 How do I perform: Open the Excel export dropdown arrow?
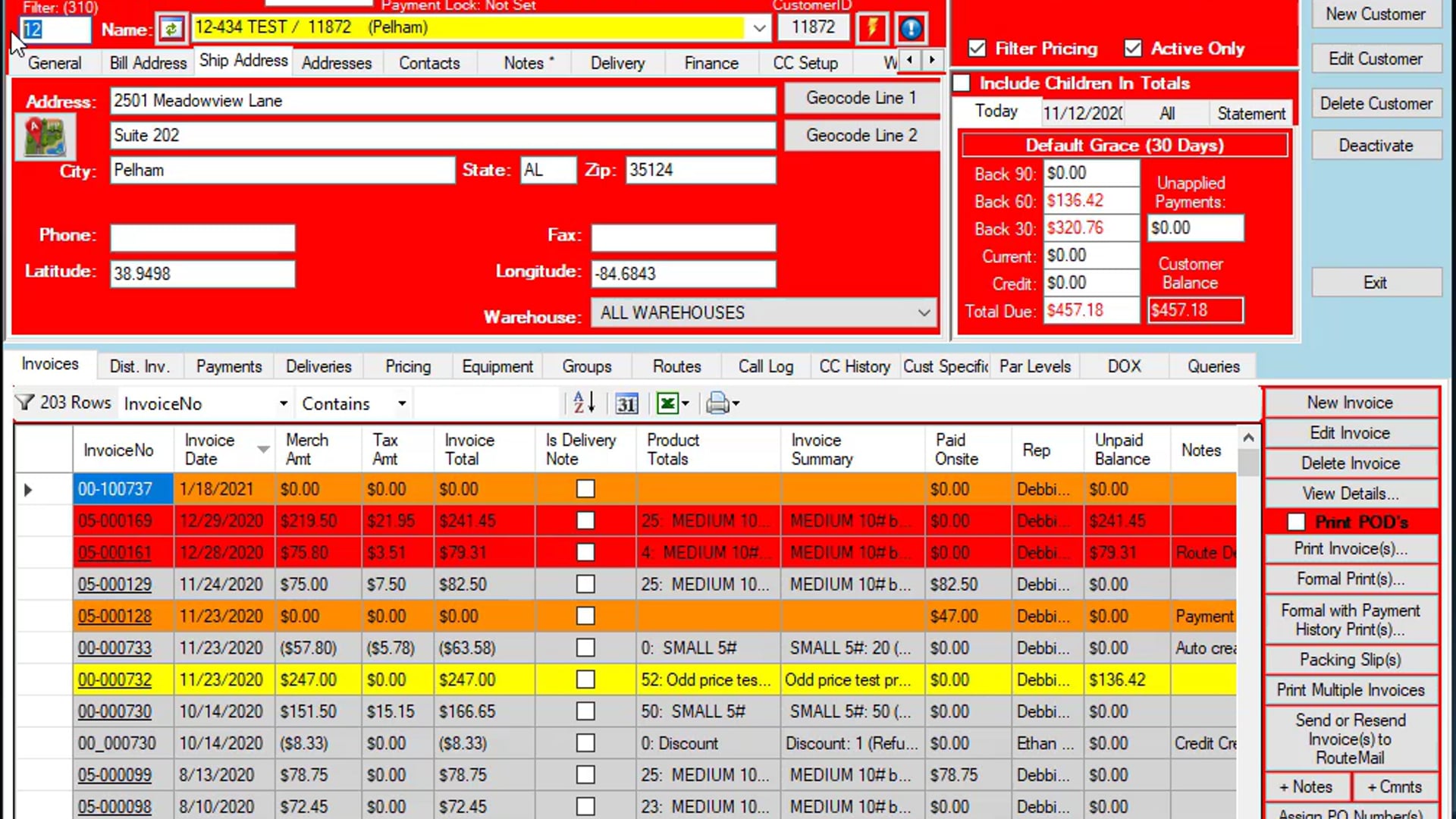[686, 403]
